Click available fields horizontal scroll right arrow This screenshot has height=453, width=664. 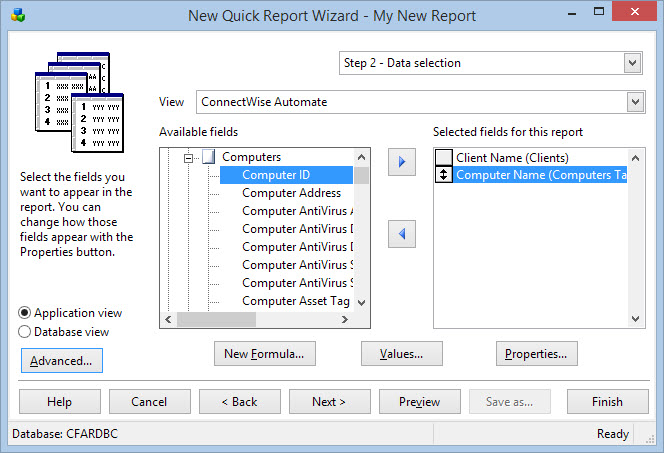[x=345, y=319]
